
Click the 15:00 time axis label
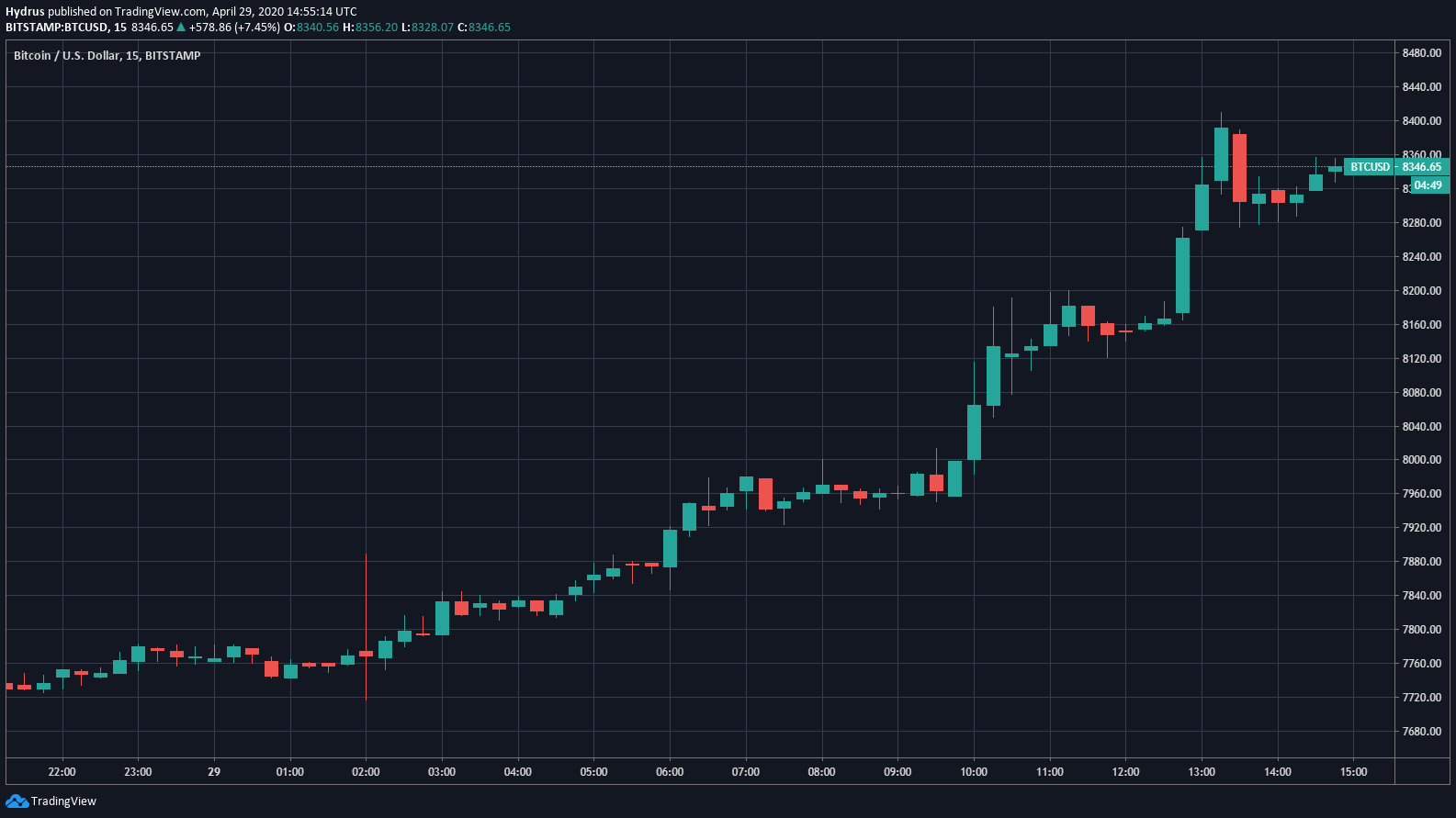[1353, 772]
